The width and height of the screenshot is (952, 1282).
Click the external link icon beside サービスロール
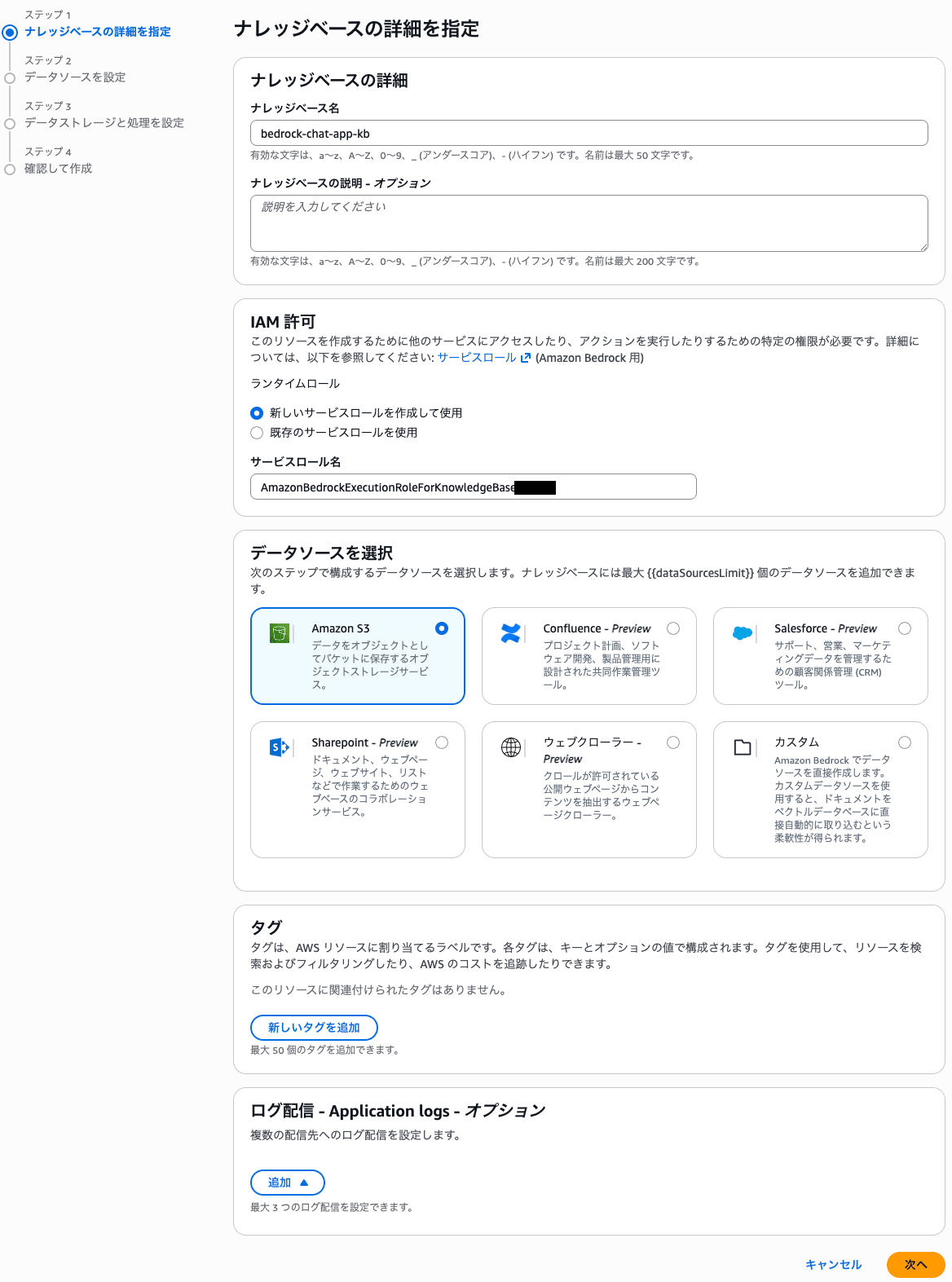click(x=526, y=358)
